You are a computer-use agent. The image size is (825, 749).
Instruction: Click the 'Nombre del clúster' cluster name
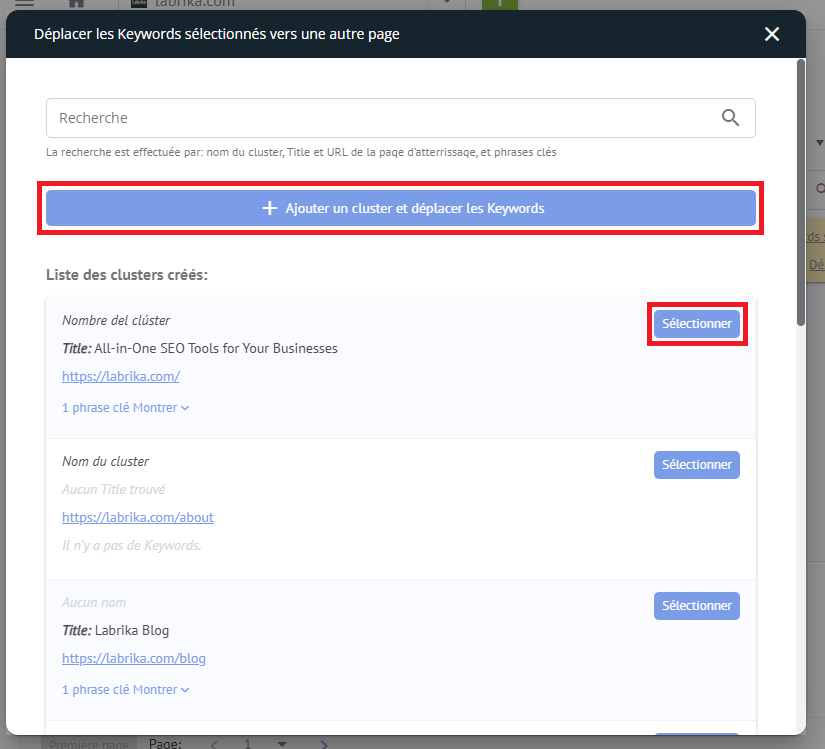[x=116, y=320]
